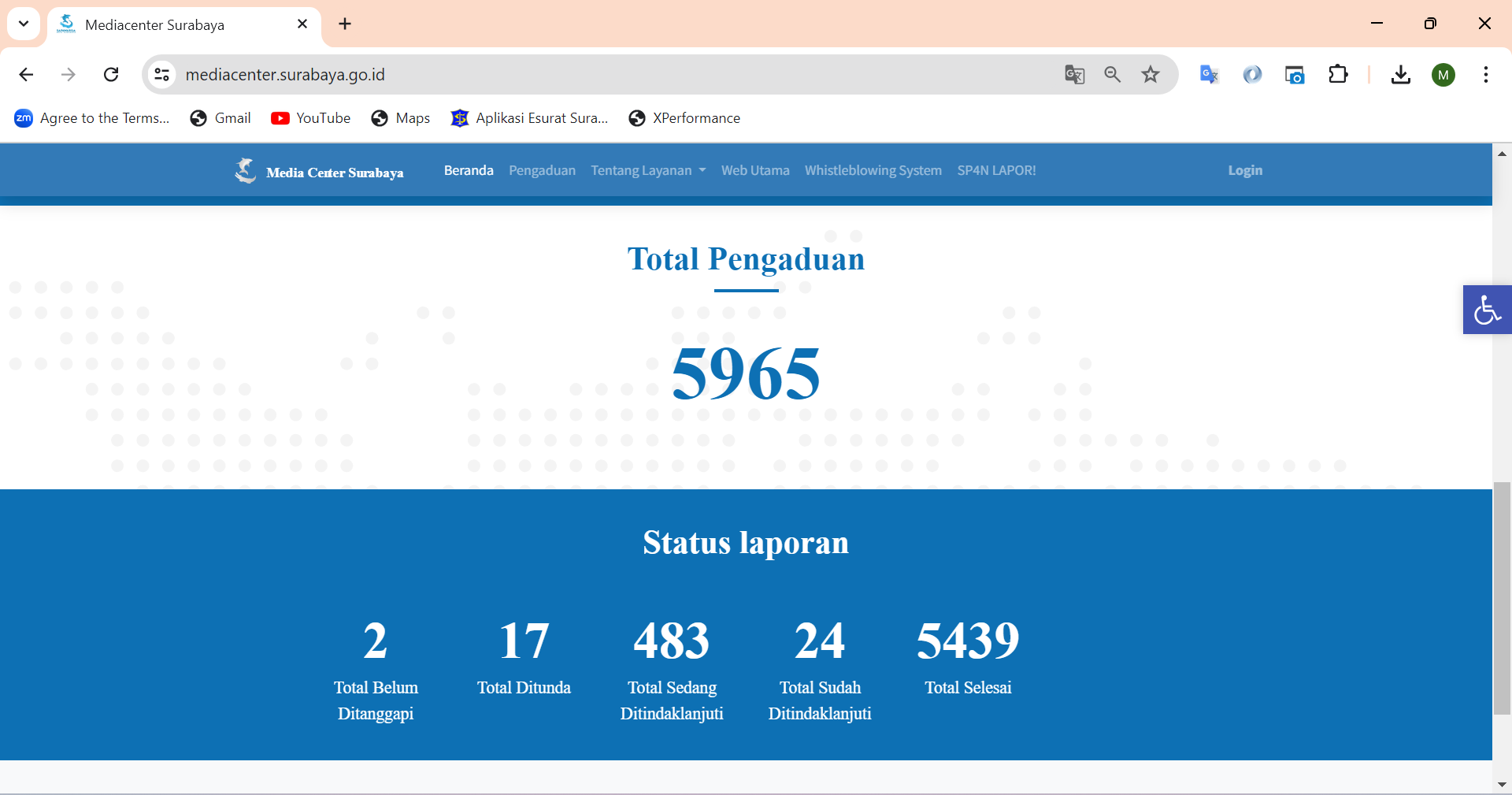Screen dimensions: 1512x795
Task: Click the Total Belum Ditanggapi count 2
Action: [376, 641]
